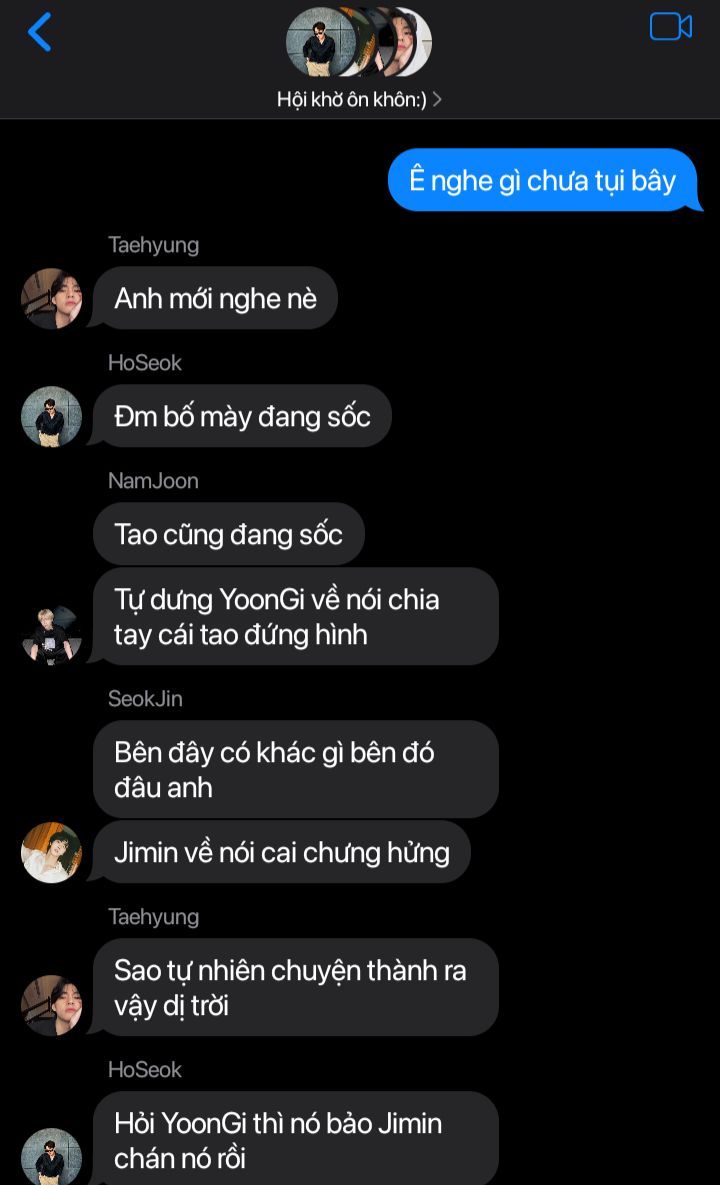Start a video call
This screenshot has height=1185, width=720.
670,27
